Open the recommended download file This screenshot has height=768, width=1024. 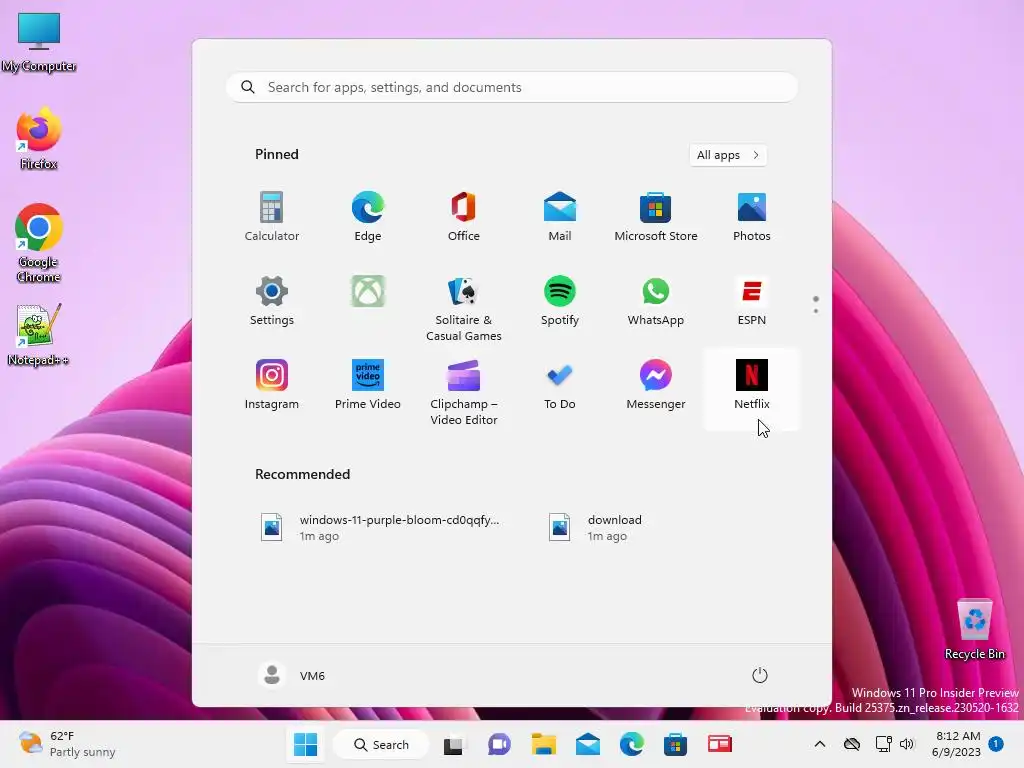click(597, 528)
